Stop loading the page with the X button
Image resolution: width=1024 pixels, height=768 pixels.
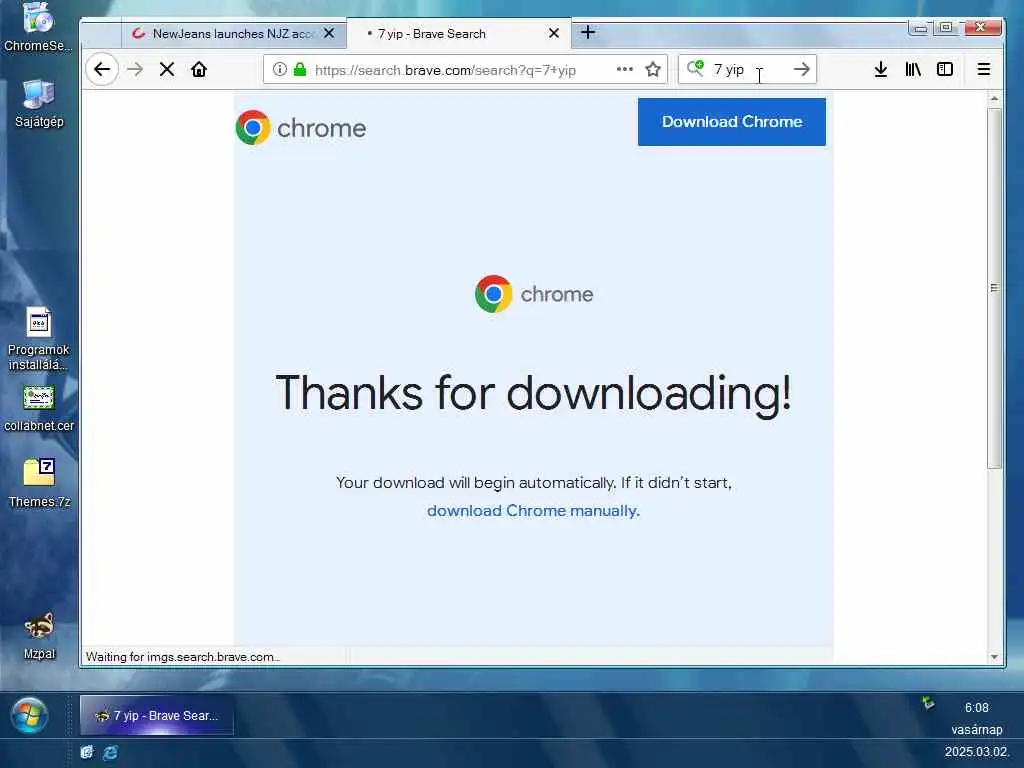[167, 69]
